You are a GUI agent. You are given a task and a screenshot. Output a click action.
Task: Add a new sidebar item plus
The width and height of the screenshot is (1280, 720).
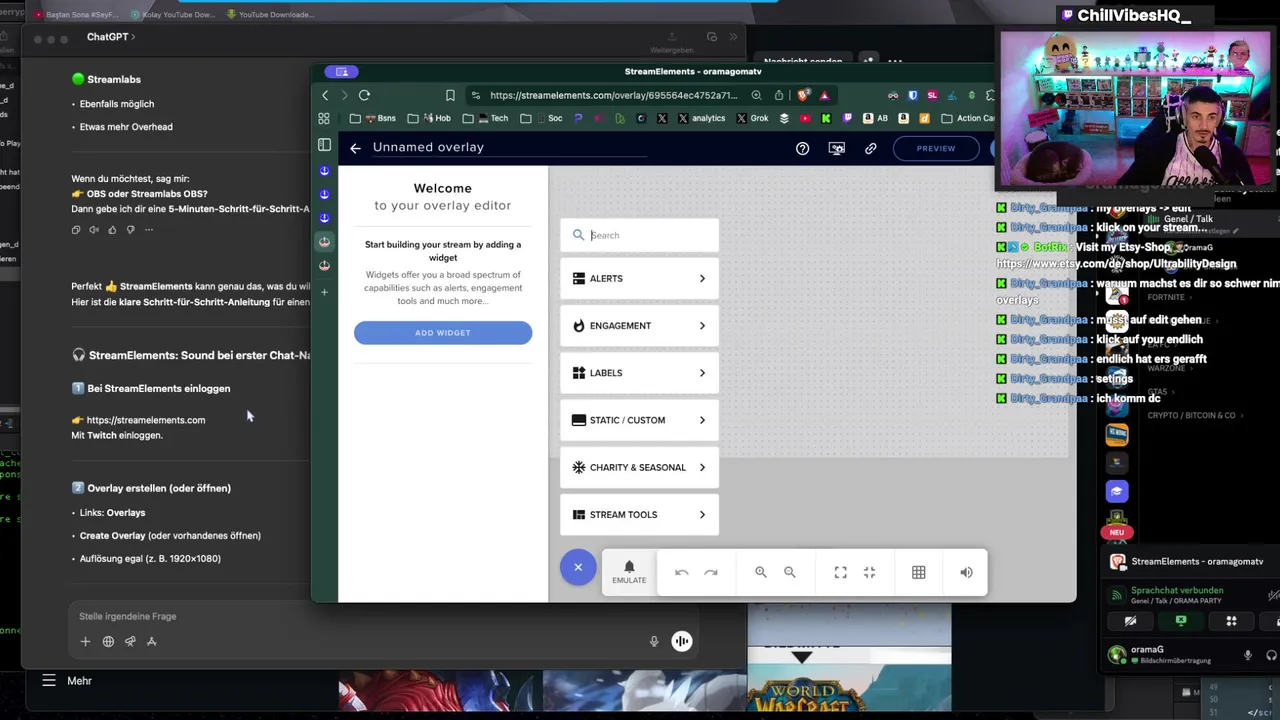tap(324, 292)
